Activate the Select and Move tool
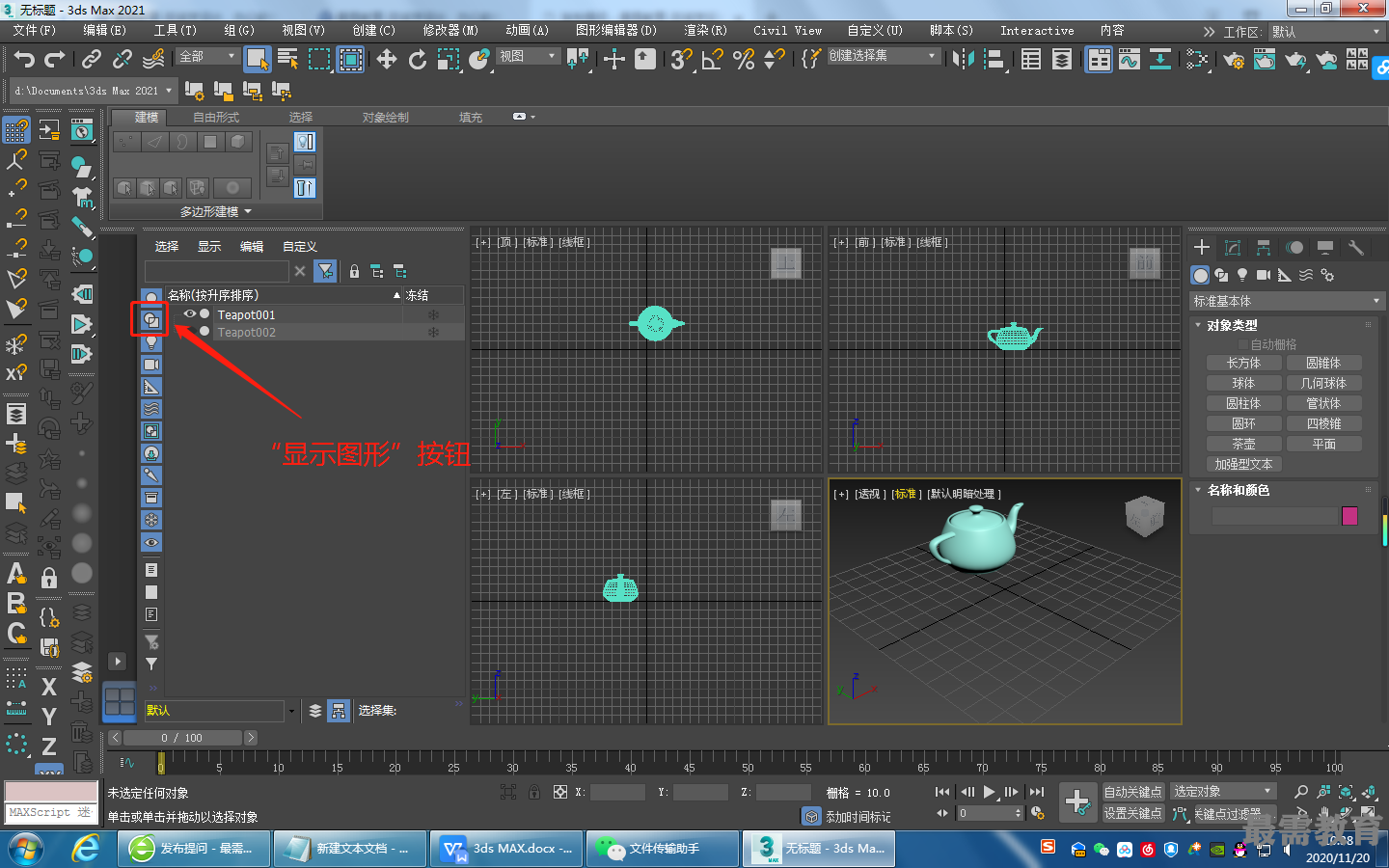This screenshot has height=868, width=1389. (x=387, y=59)
